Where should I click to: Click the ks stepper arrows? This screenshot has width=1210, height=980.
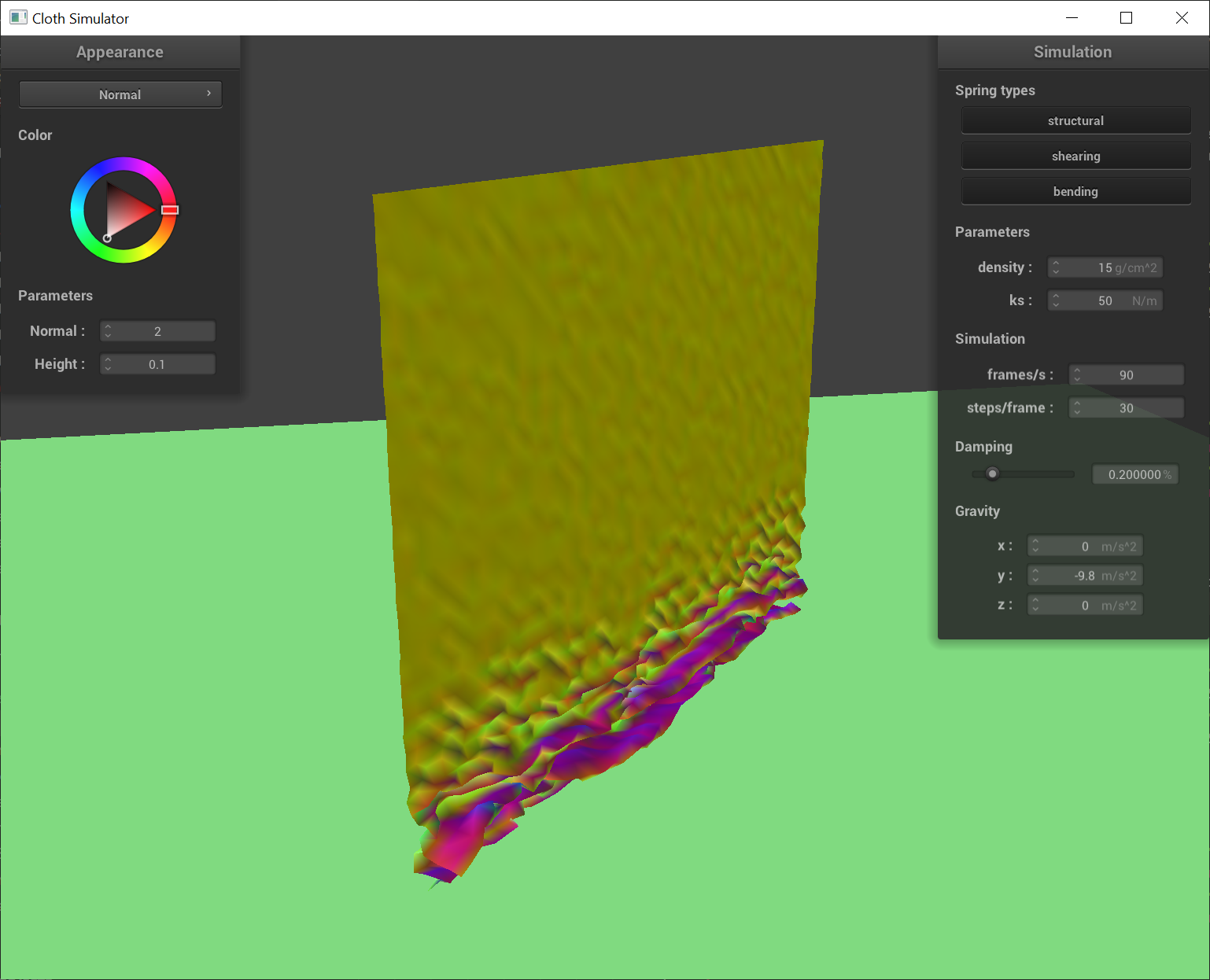pos(1056,300)
